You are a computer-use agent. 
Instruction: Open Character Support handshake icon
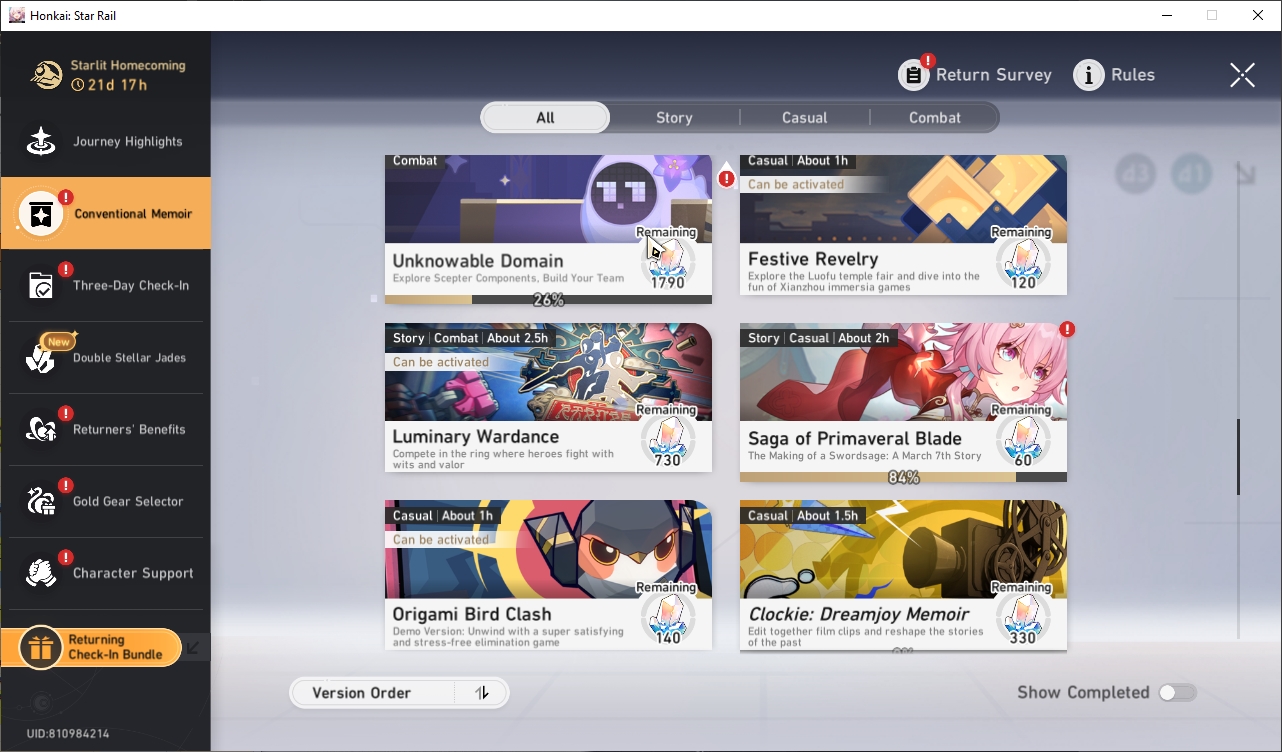pos(41,574)
